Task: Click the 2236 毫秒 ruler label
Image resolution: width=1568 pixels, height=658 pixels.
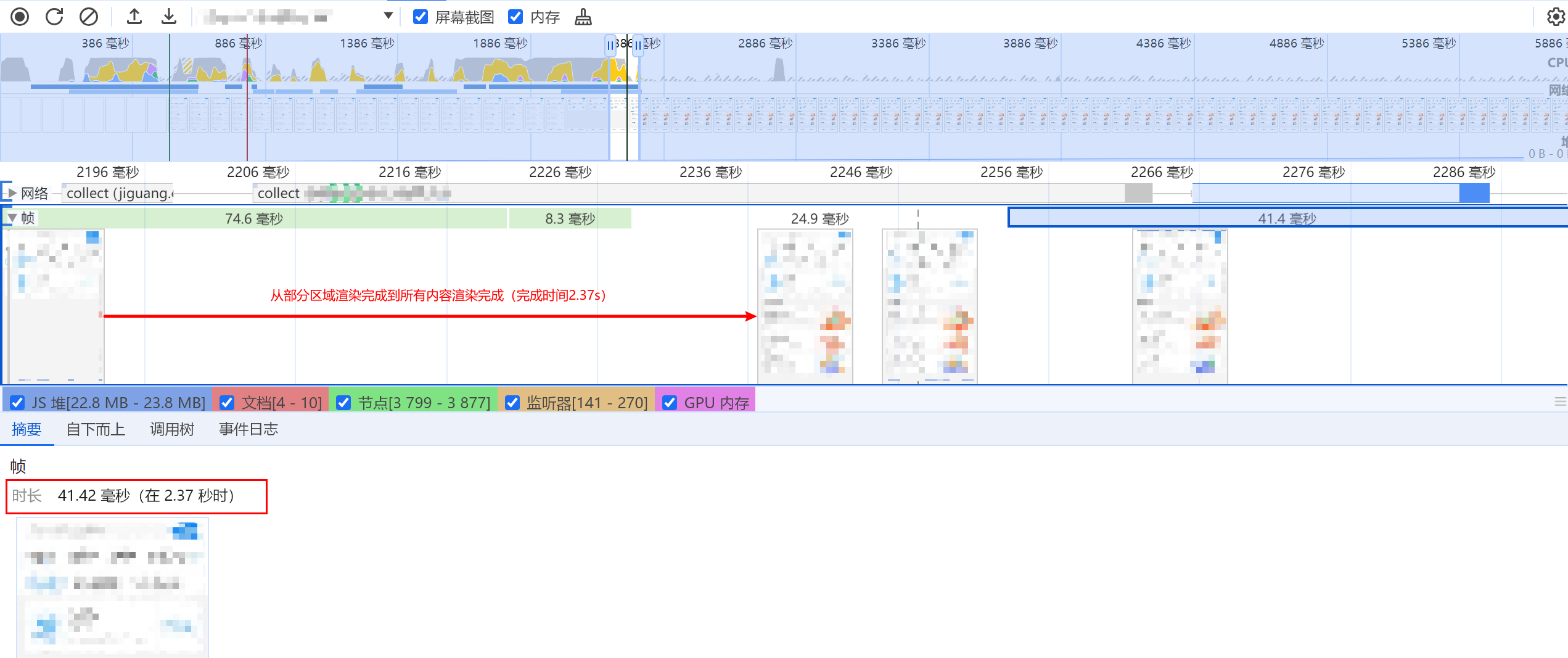Action: pos(710,172)
